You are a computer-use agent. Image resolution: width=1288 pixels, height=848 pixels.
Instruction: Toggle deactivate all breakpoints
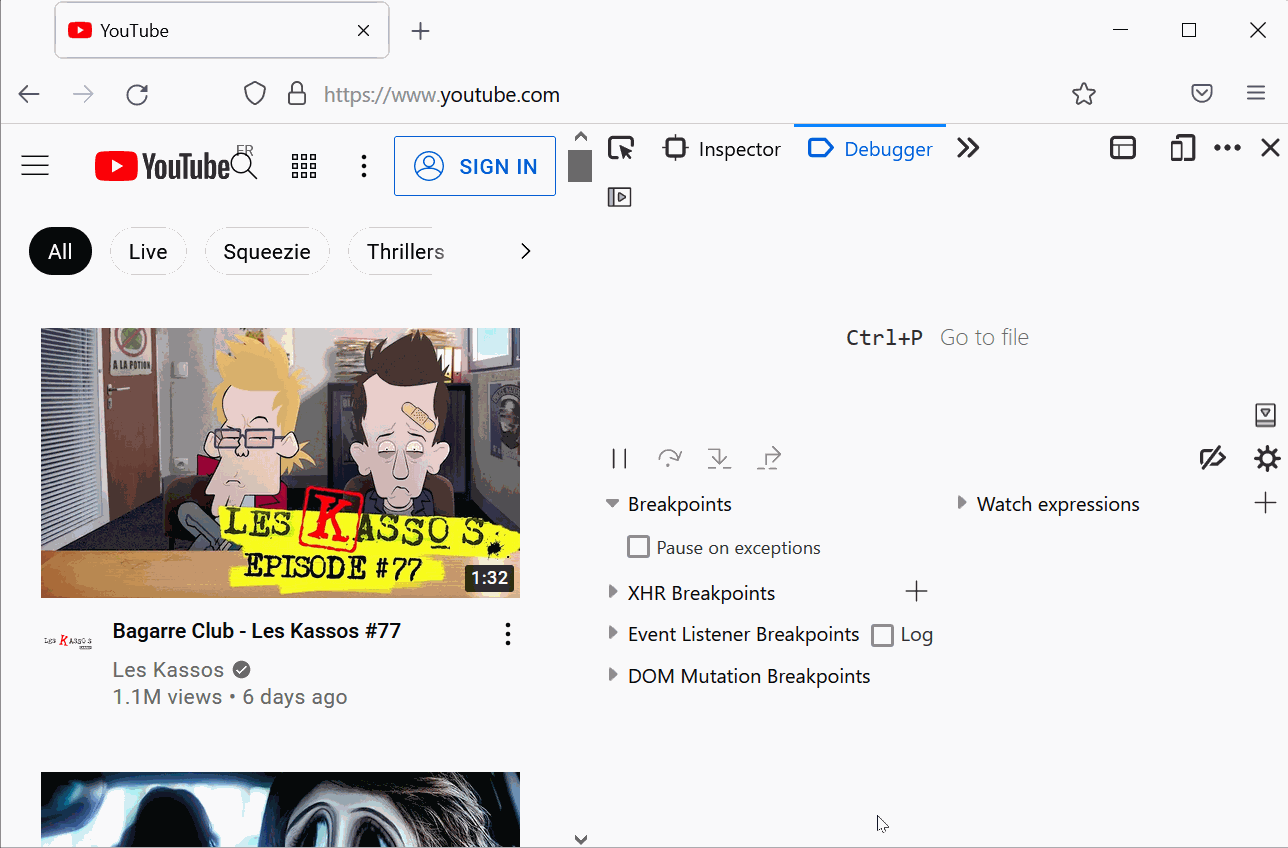[x=1212, y=458]
